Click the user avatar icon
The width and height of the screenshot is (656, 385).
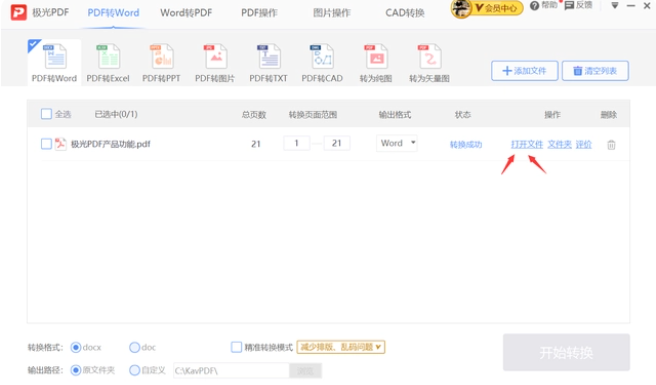click(x=461, y=8)
